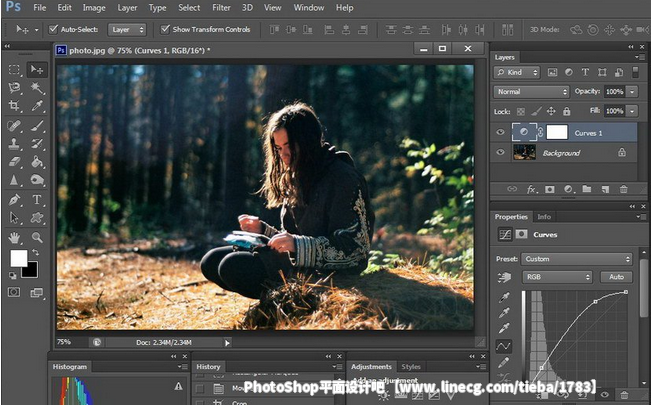Add layer style with fx icon
Image resolution: width=652 pixels, height=406 pixels.
click(x=531, y=189)
